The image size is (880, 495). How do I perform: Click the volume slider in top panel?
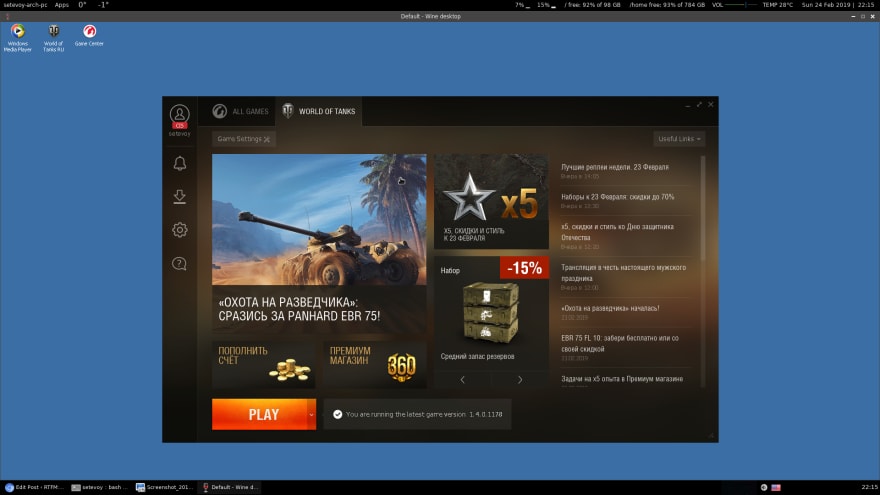tap(742, 4)
